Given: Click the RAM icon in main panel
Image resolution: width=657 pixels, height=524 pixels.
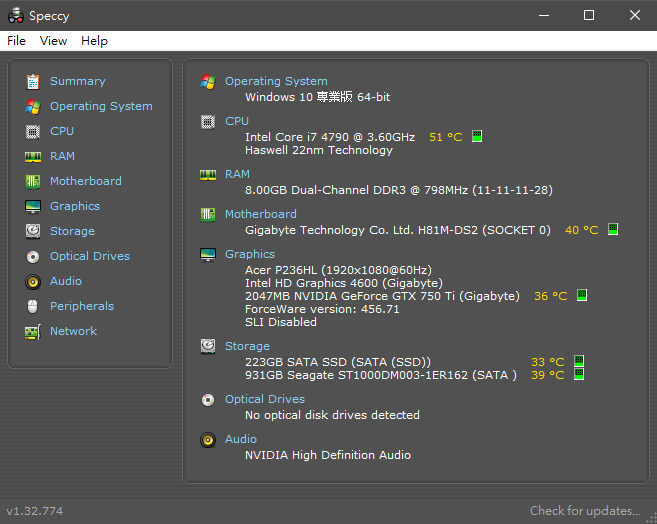Looking at the screenshot, I should pos(208,175).
